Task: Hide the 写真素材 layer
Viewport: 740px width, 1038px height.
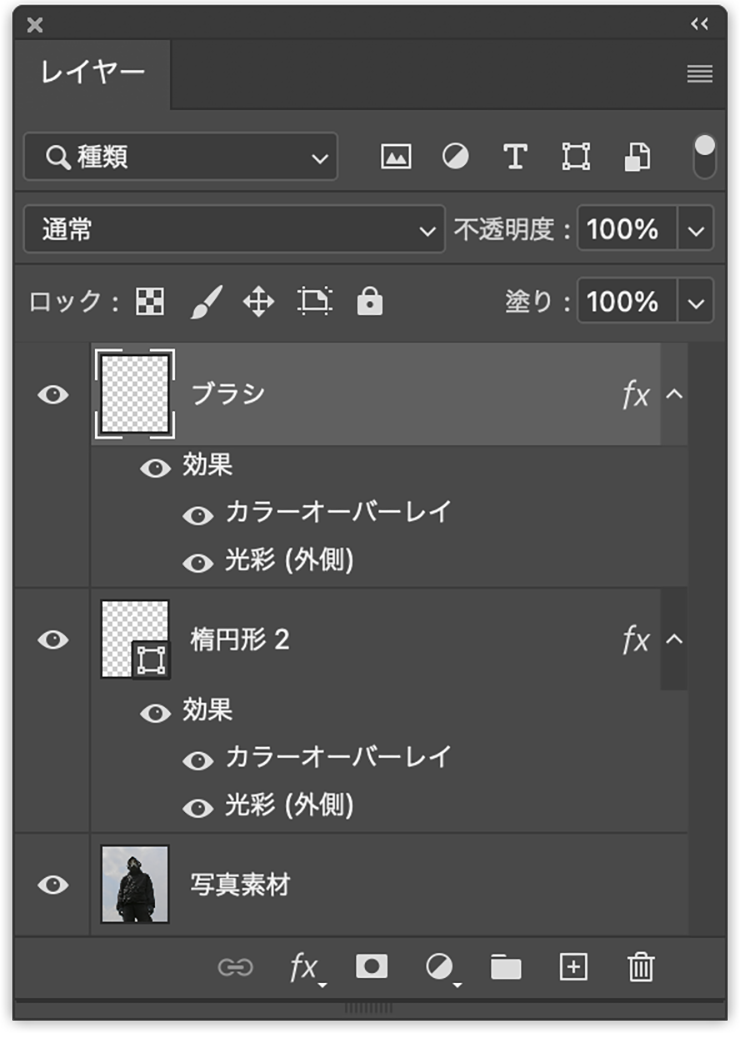Action: (x=53, y=885)
